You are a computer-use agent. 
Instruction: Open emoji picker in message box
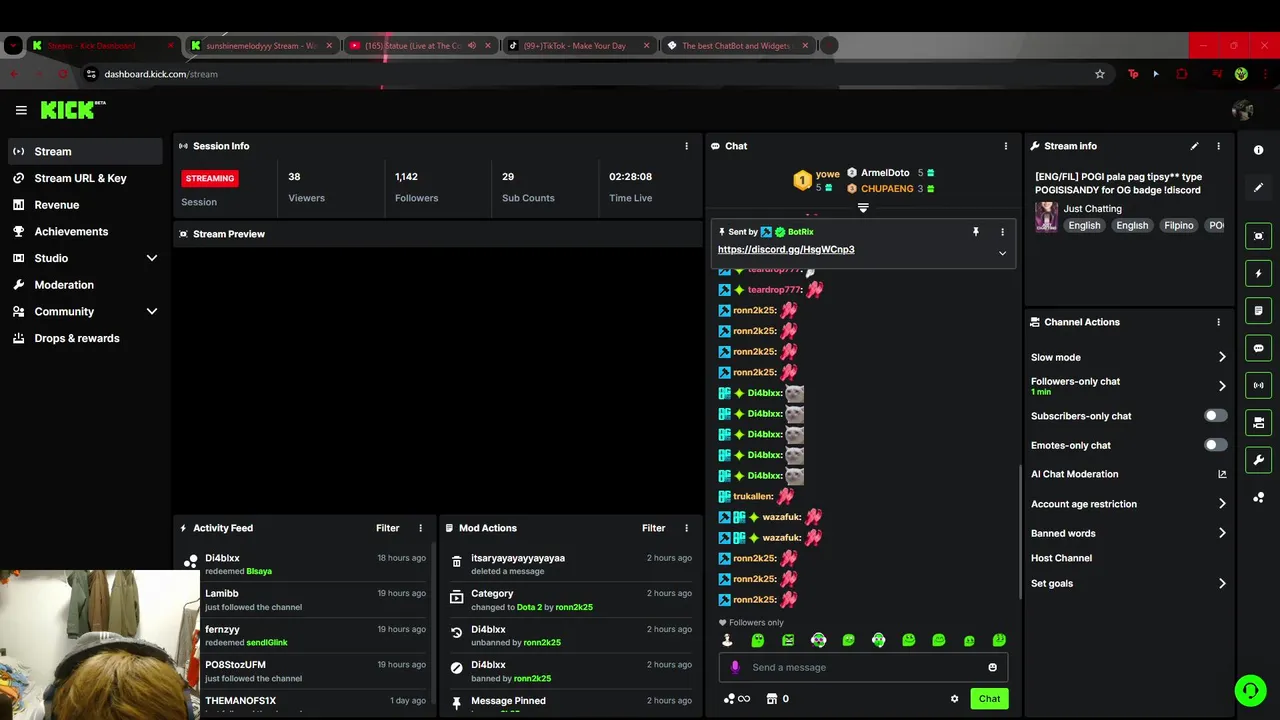[x=992, y=667]
